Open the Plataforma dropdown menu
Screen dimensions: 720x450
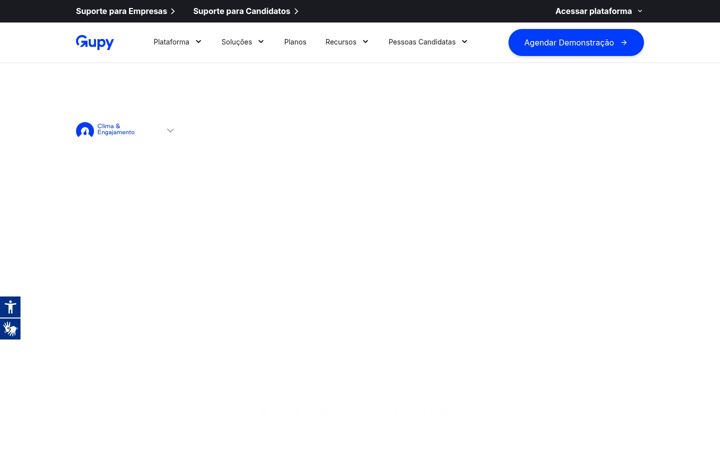177,42
